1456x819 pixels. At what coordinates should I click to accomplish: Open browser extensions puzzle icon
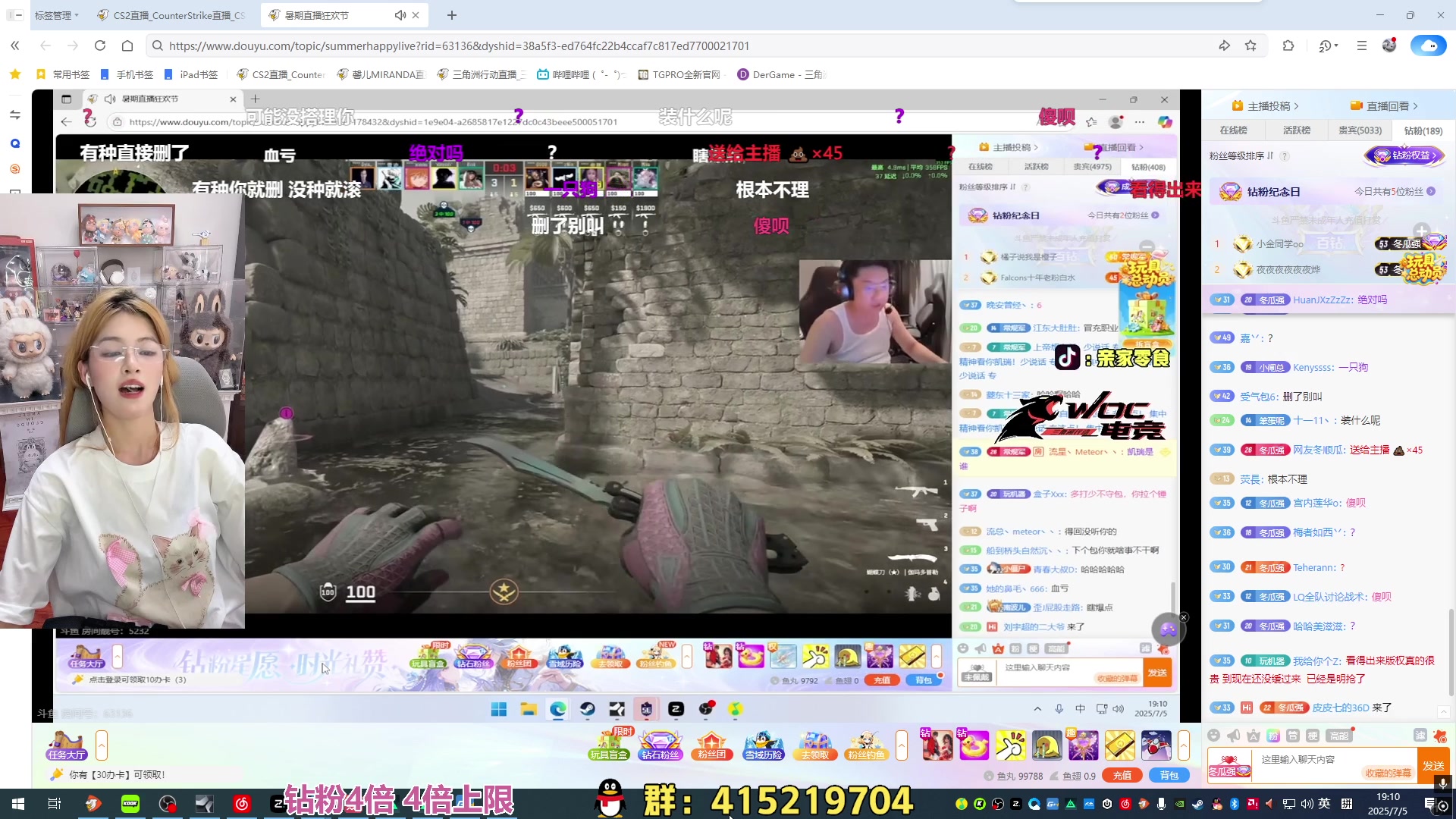pos(1288,45)
